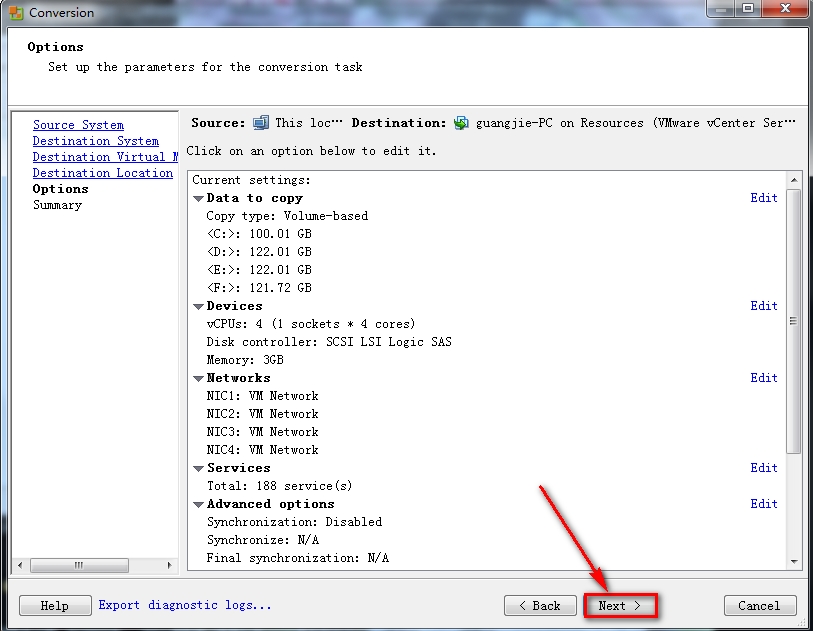813x631 pixels.
Task: Collapse the Advanced options section
Action: tap(198, 504)
